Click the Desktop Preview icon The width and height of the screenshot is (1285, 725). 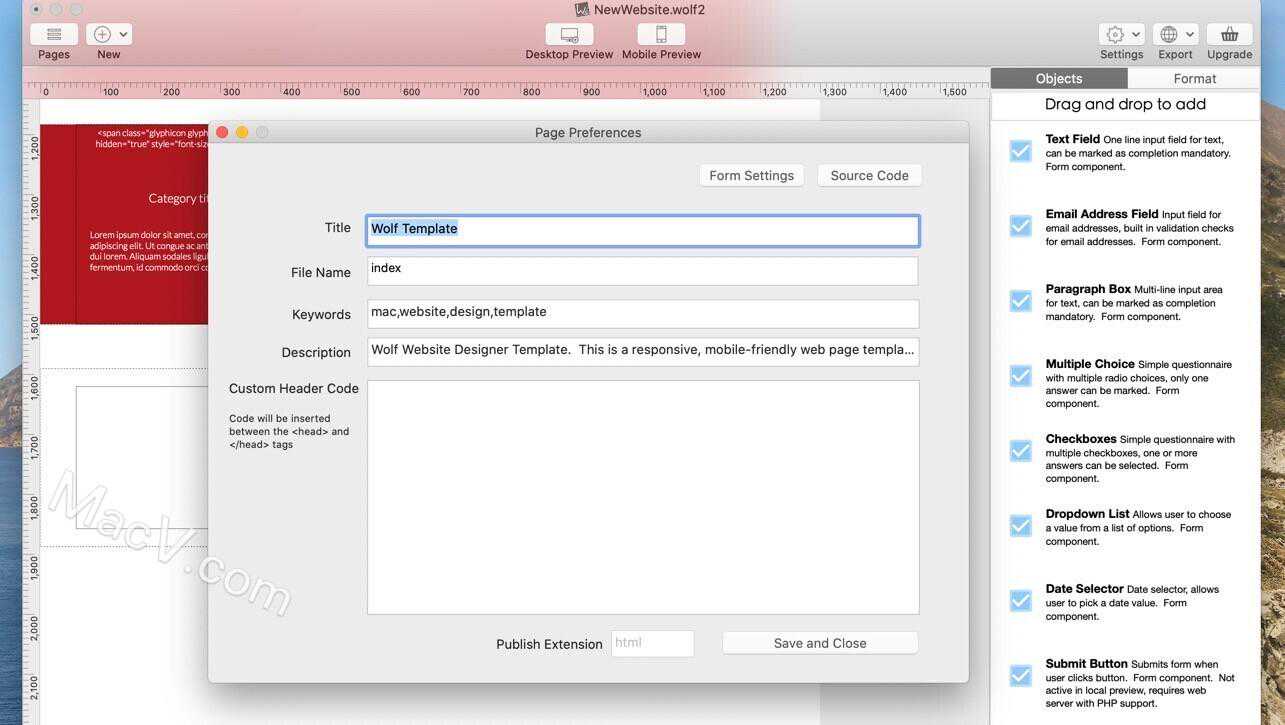[569, 34]
